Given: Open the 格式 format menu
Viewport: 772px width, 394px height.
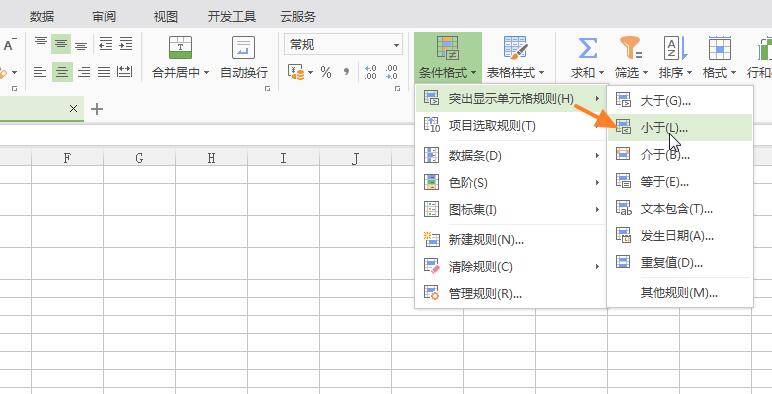Looking at the screenshot, I should pos(719,58).
